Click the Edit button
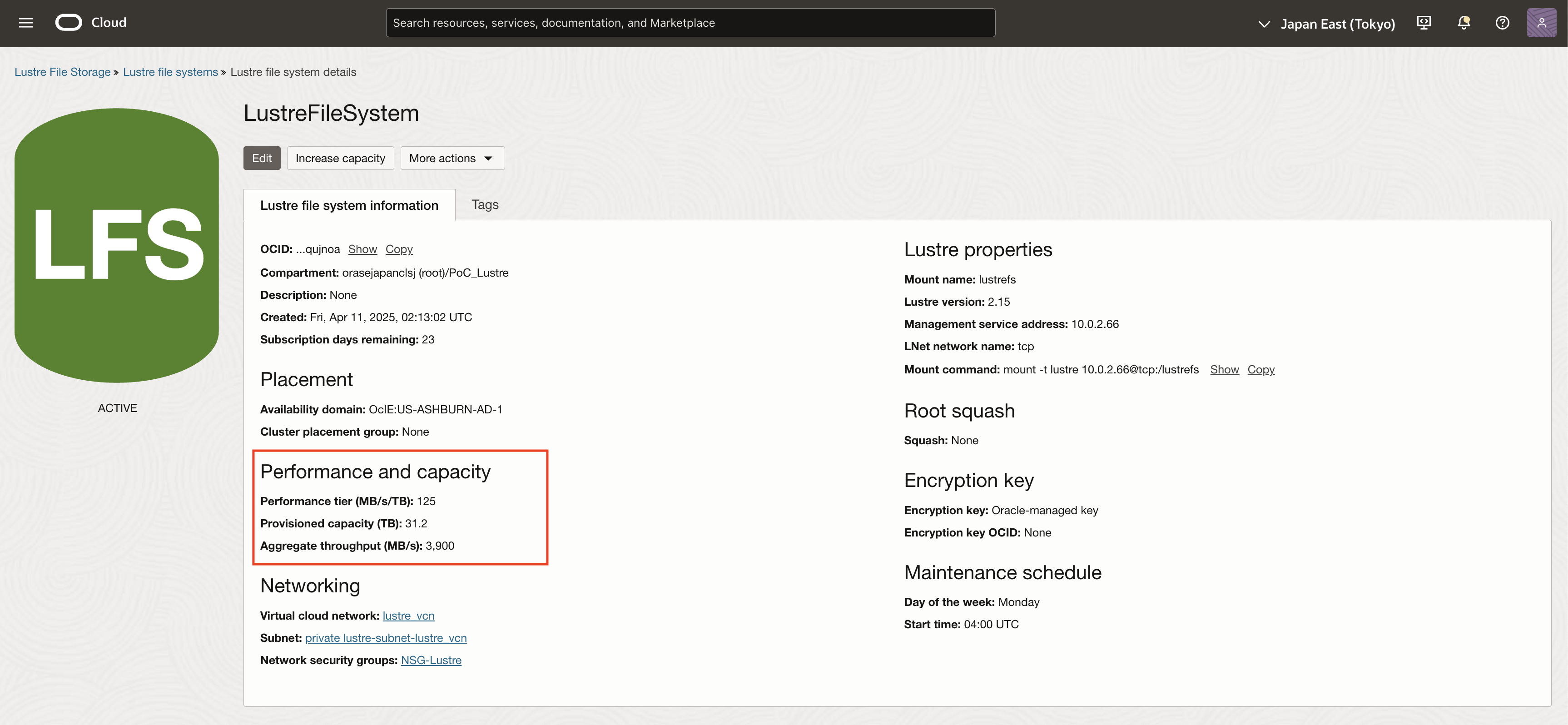1568x725 pixels. 262,158
